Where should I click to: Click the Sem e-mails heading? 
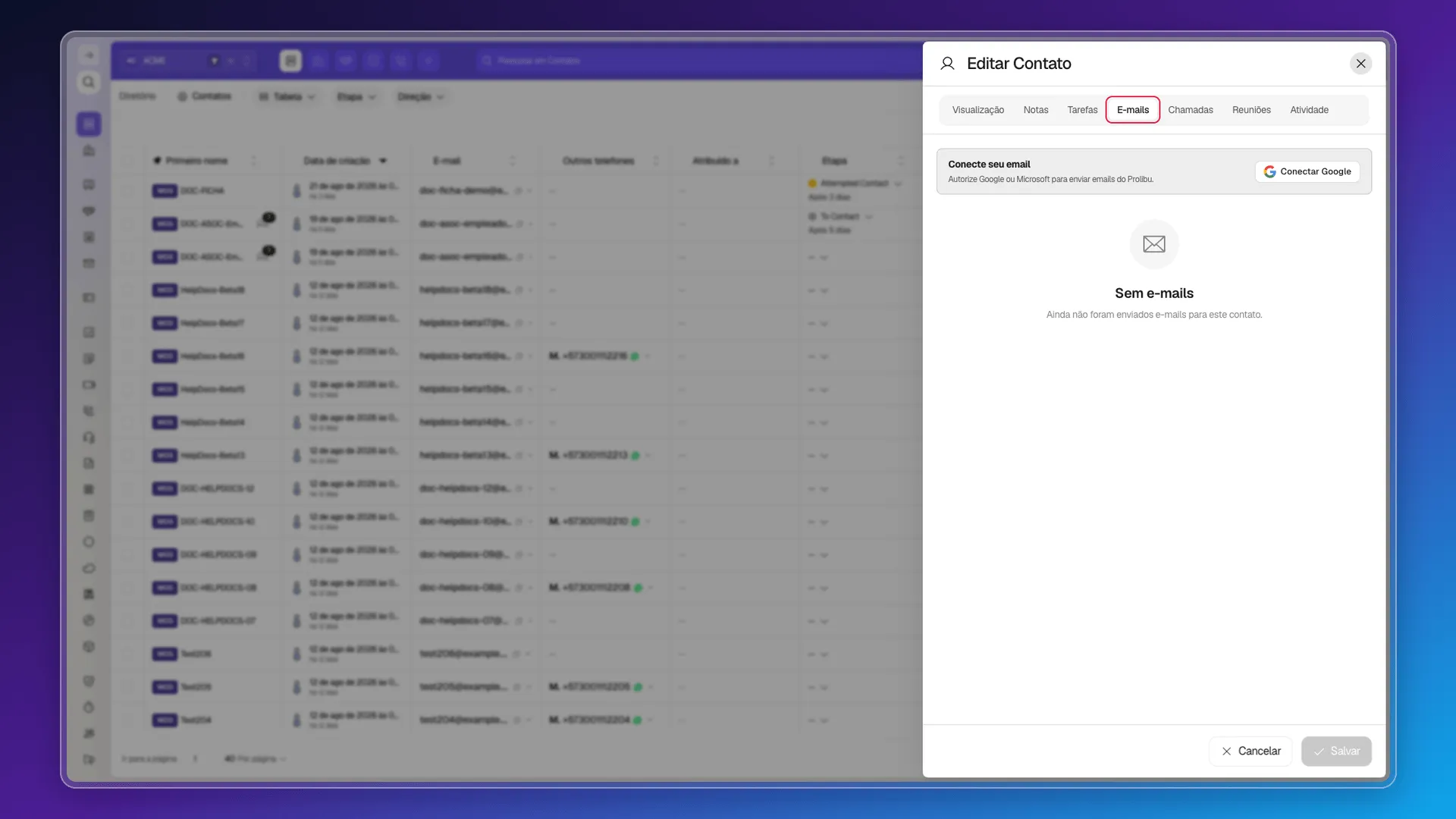pos(1154,293)
